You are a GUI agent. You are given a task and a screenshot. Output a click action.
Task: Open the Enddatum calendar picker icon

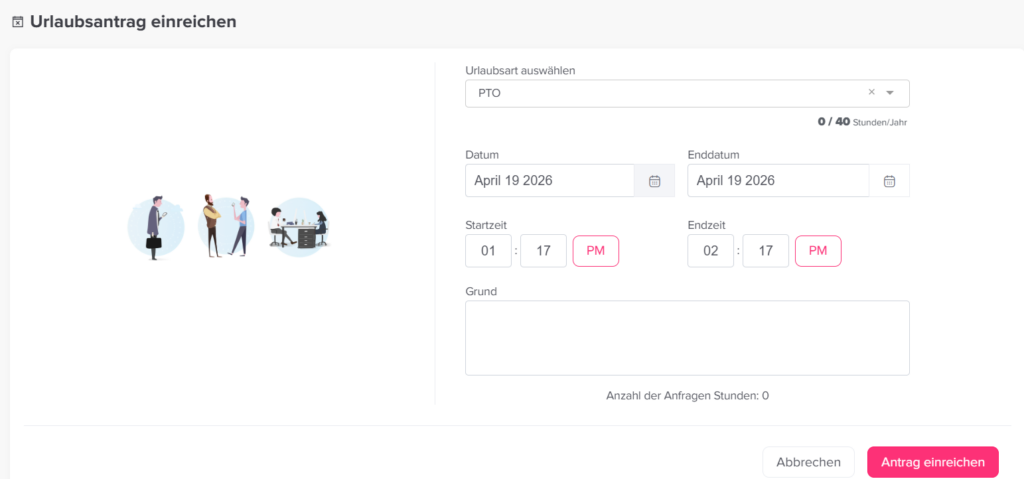coord(889,181)
